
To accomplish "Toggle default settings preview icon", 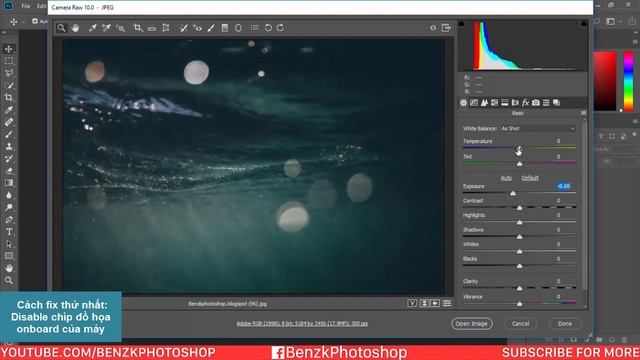I will (447, 303).
